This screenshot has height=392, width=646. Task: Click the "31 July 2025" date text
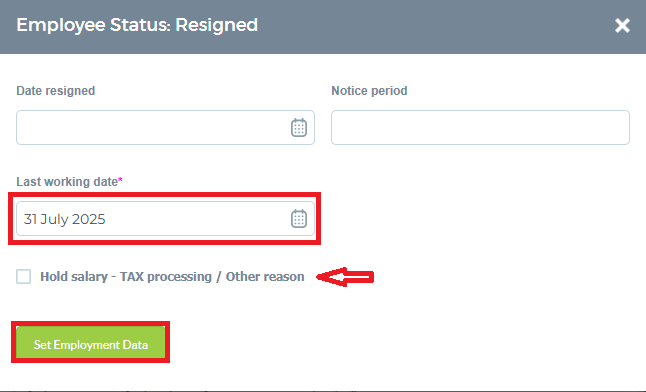[x=64, y=219]
